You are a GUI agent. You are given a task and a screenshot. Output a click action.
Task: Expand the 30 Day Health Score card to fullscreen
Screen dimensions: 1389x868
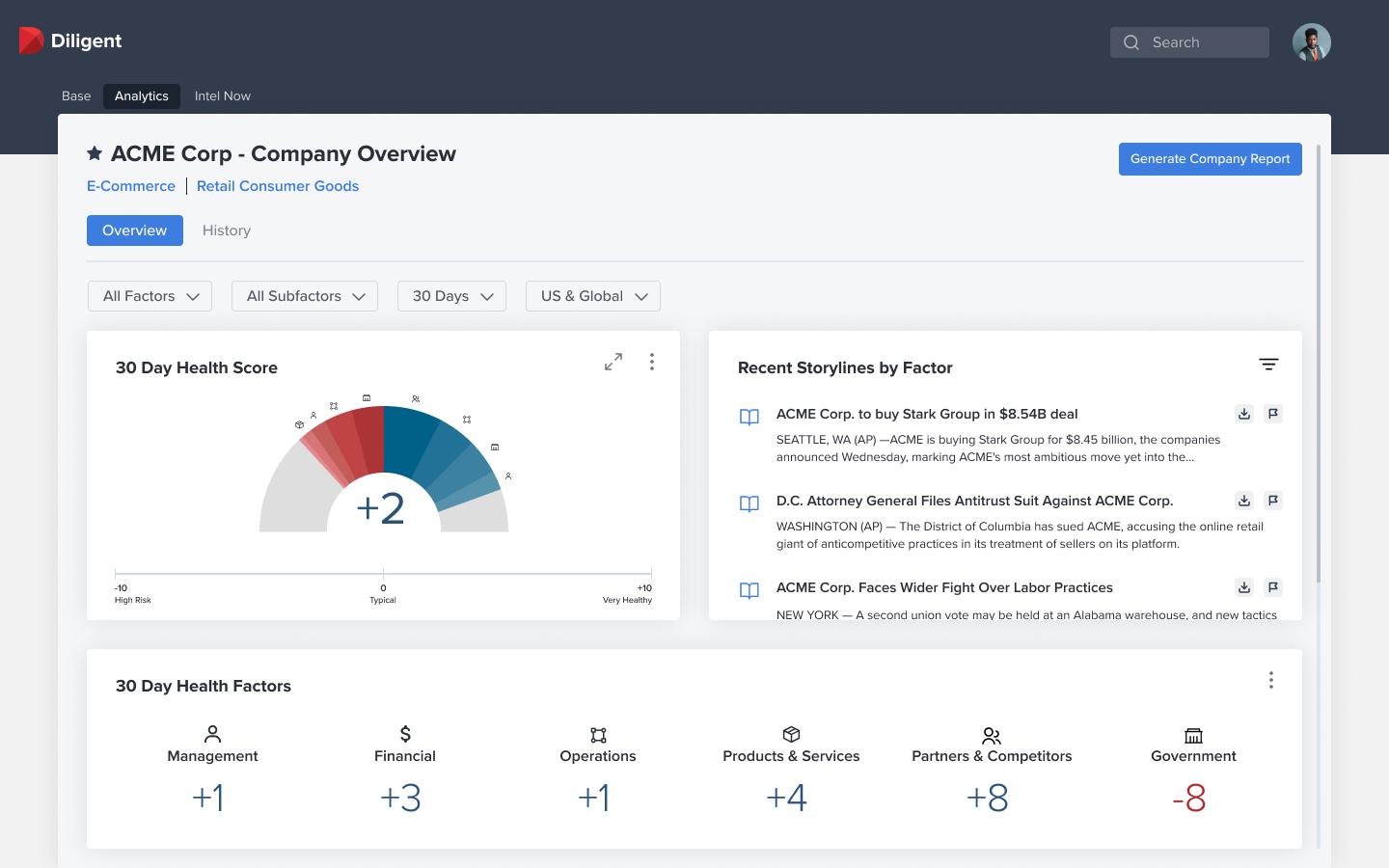[613, 361]
